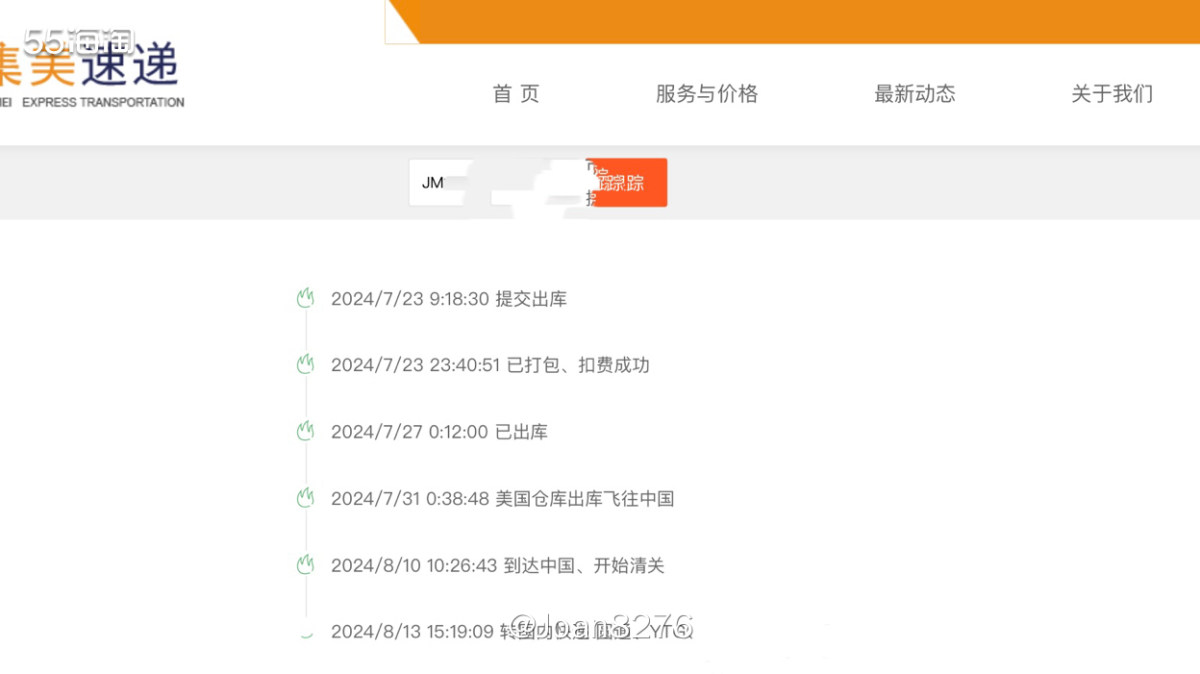Open the 最新动态 news section
The image size is (1200, 674).
coord(914,94)
